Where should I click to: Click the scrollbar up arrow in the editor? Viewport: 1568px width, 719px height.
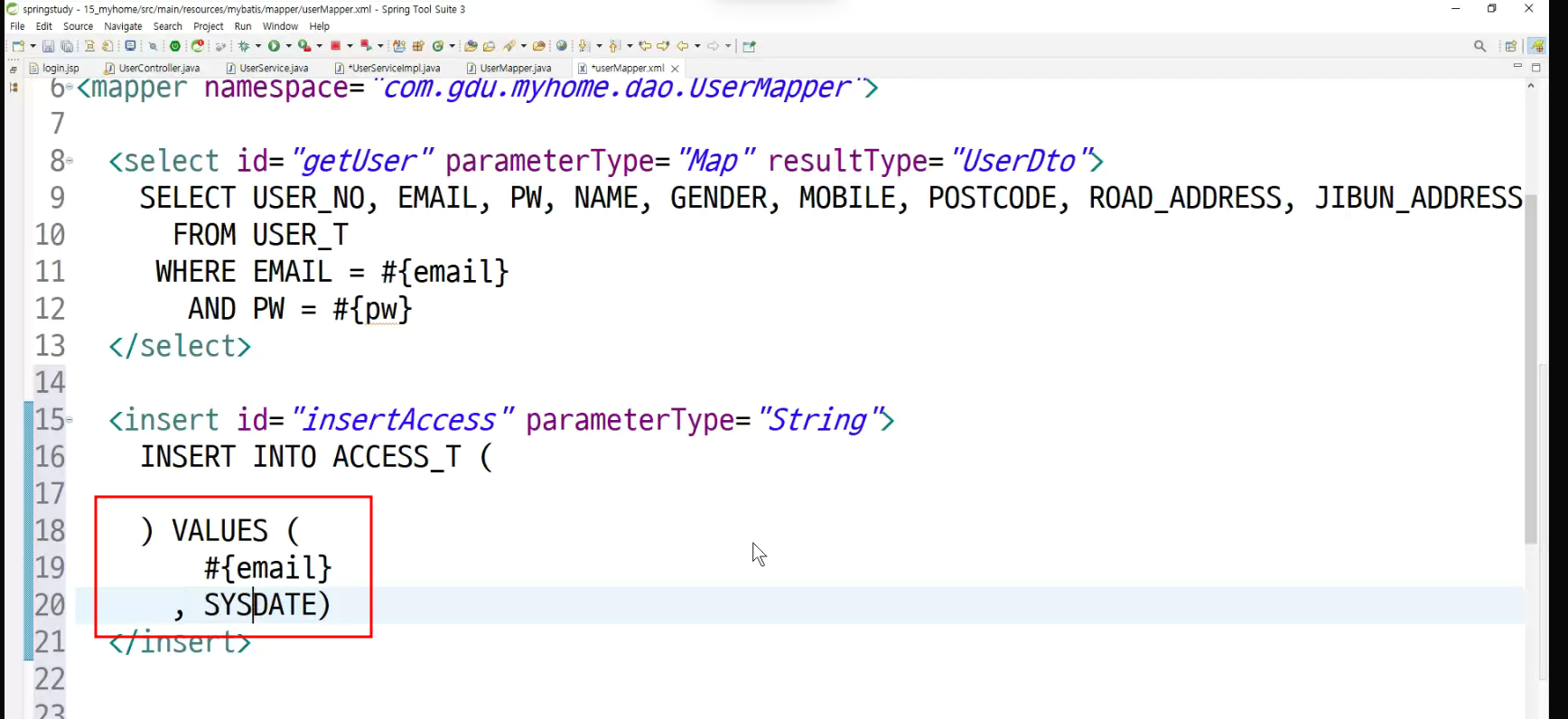click(1531, 86)
